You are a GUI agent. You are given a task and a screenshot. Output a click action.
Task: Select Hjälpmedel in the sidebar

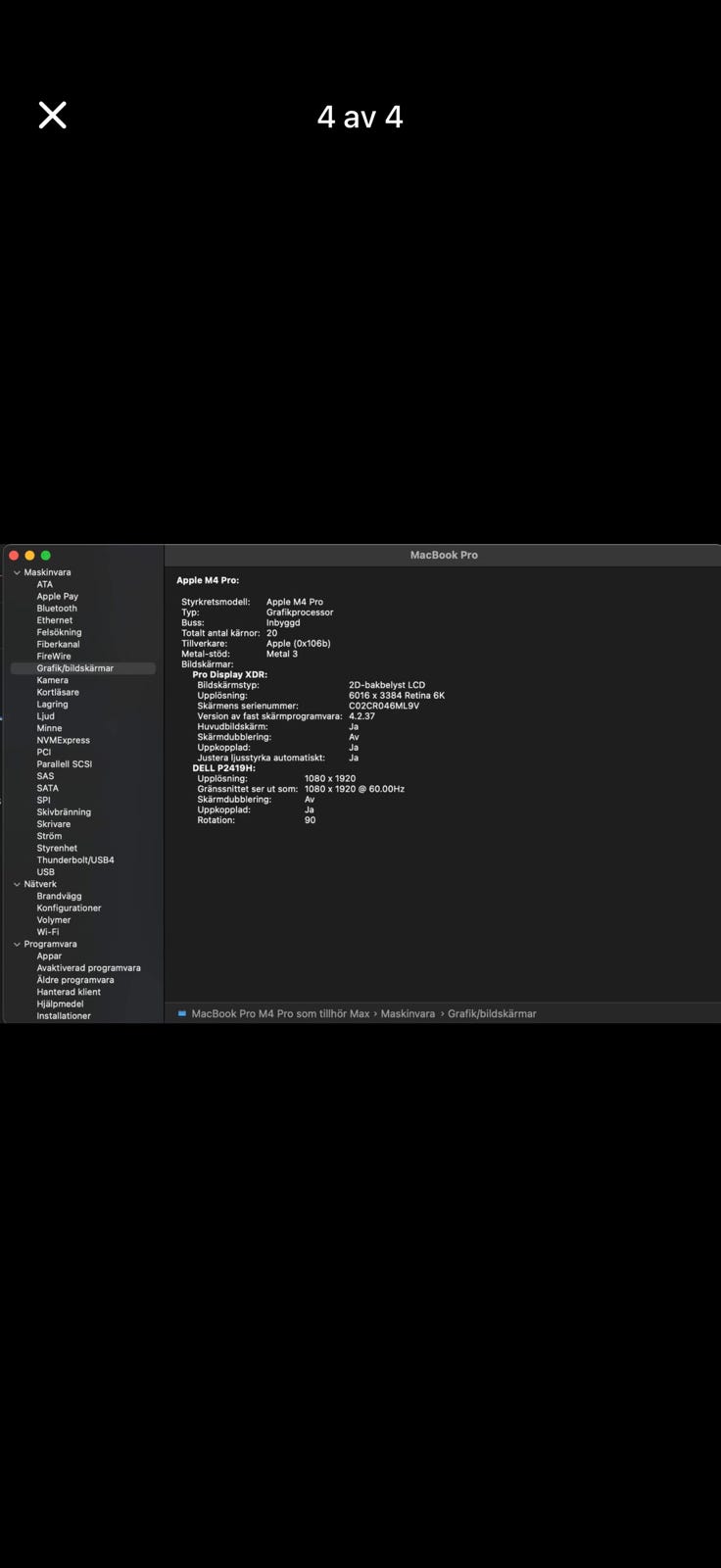[60, 1004]
